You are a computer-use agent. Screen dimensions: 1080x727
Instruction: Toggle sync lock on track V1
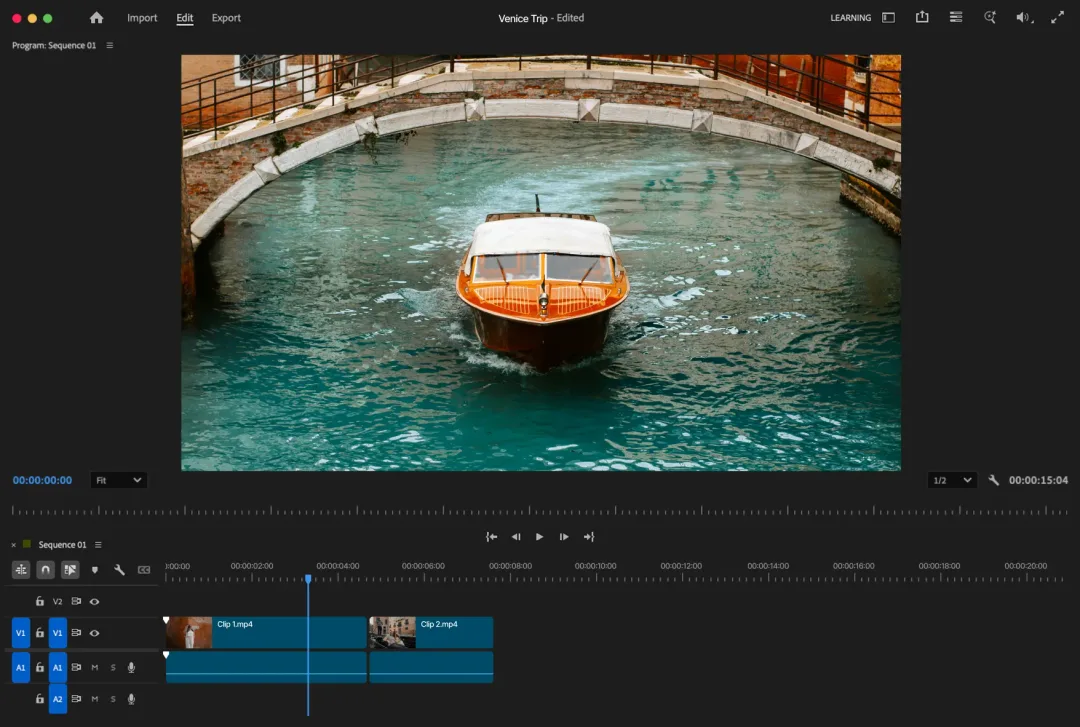[x=76, y=633]
